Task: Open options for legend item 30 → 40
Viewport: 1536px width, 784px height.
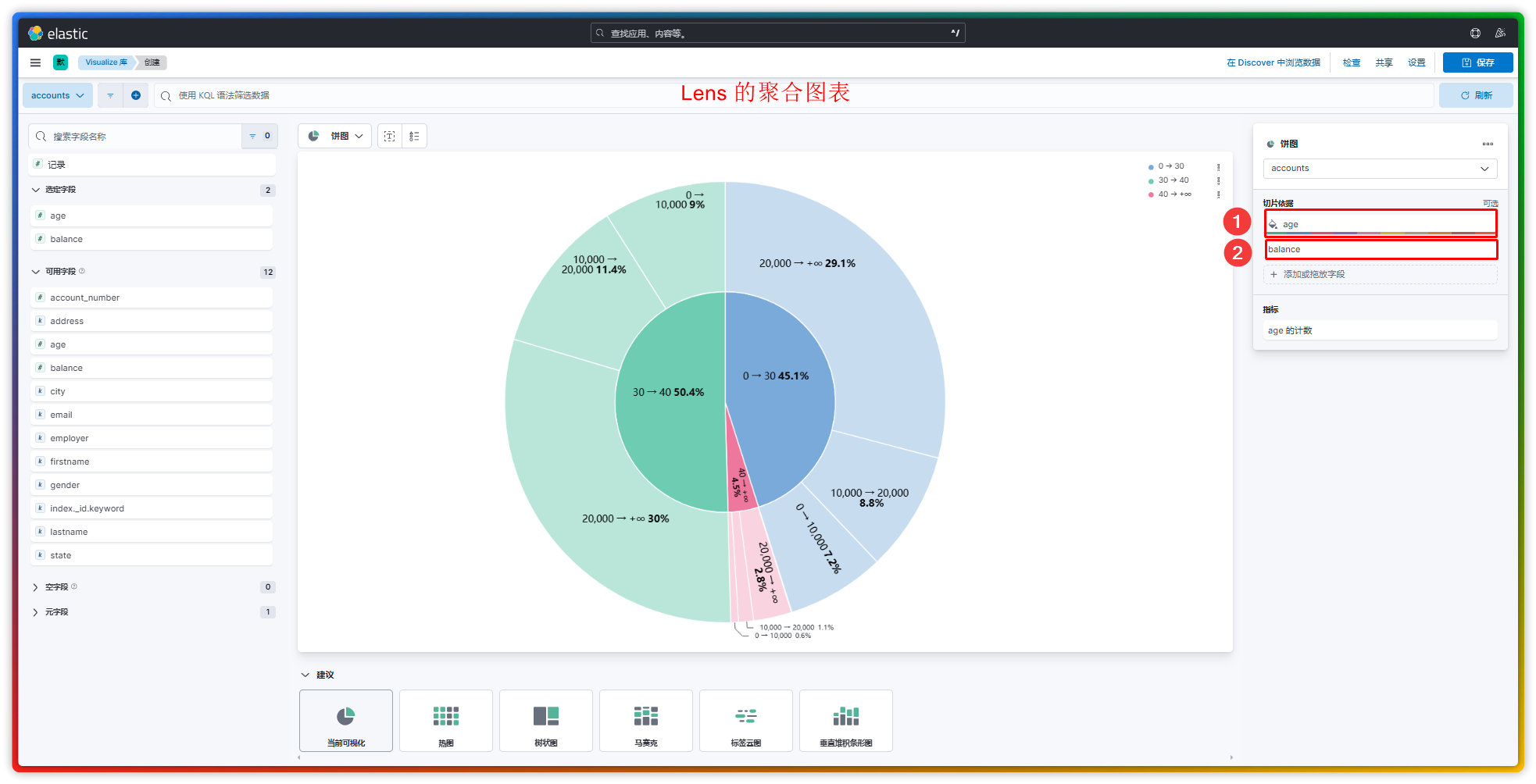Action: 1218,181
